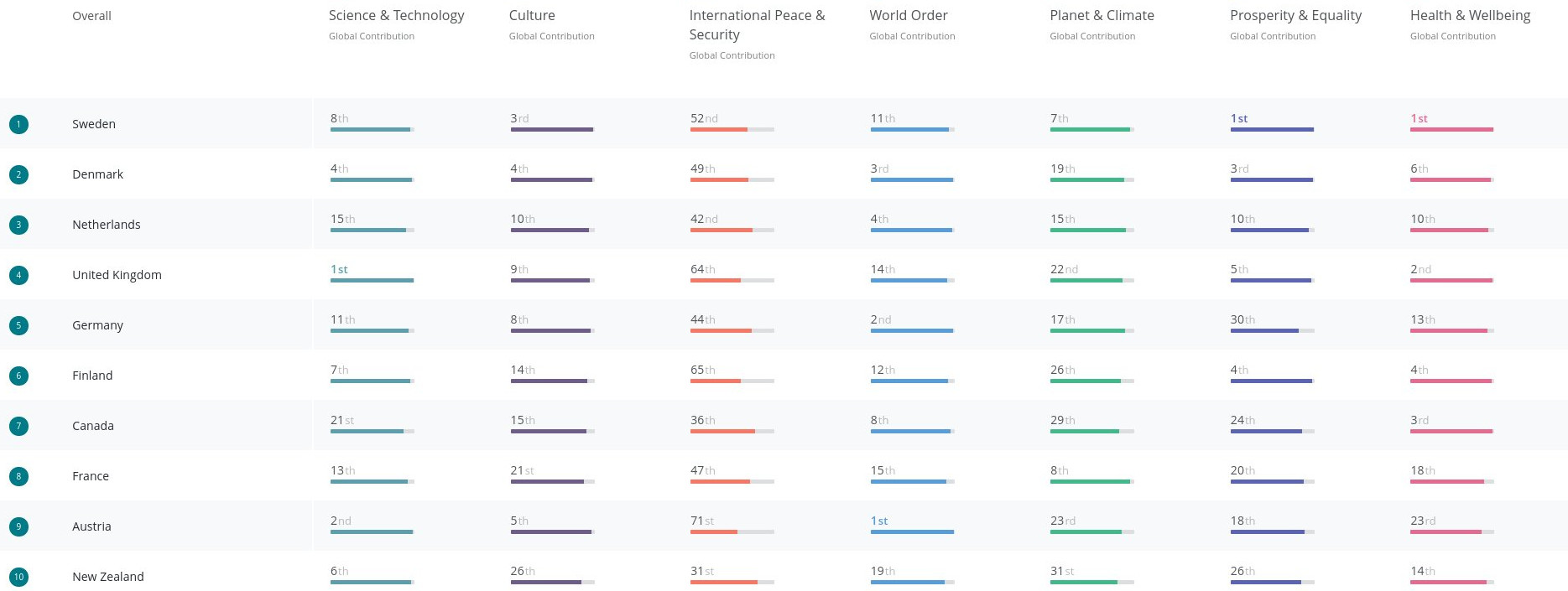Click the rank 6 badge beside Finland
This screenshot has width=1568, height=591.
click(x=18, y=376)
